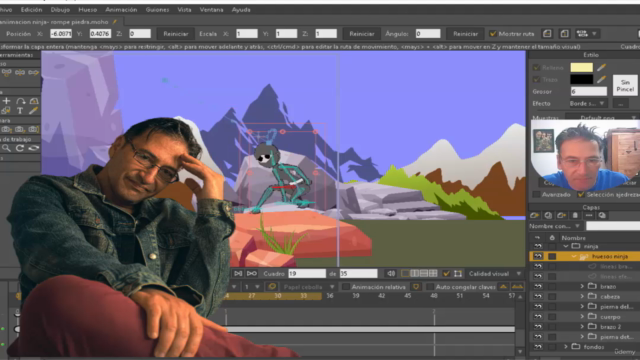Jump to the end of the animation
Screen dimensions: 640x360
(x=238, y=273)
